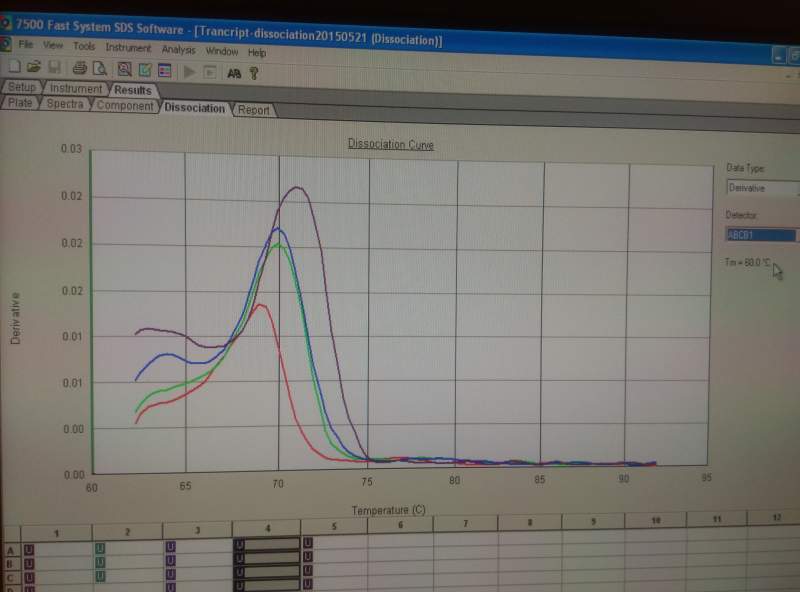Click the green Start run arrow icon
Image resolution: width=800 pixels, height=592 pixels.
point(189,71)
